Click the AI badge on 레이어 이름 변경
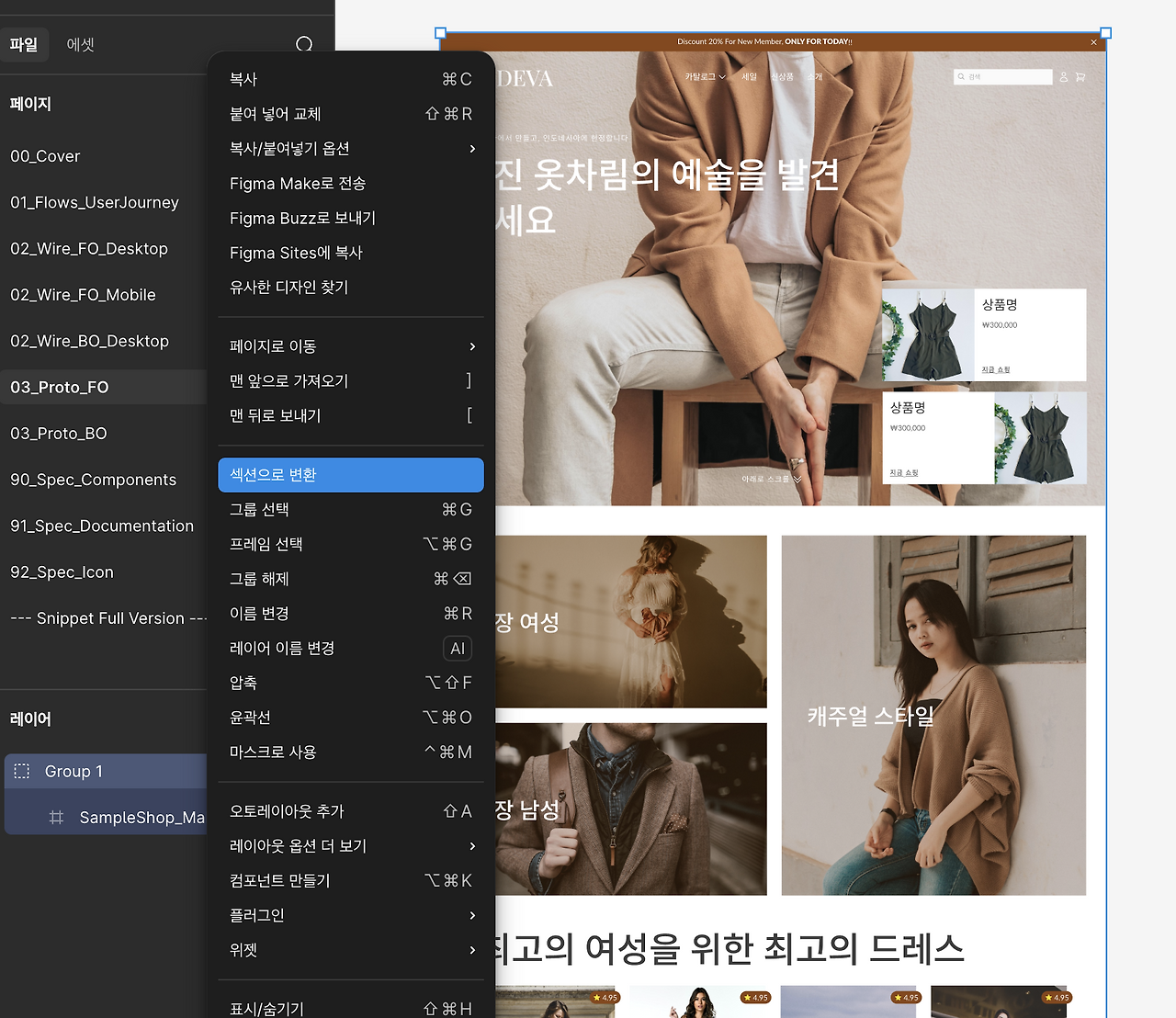This screenshot has width=1176, height=1018. tap(457, 648)
